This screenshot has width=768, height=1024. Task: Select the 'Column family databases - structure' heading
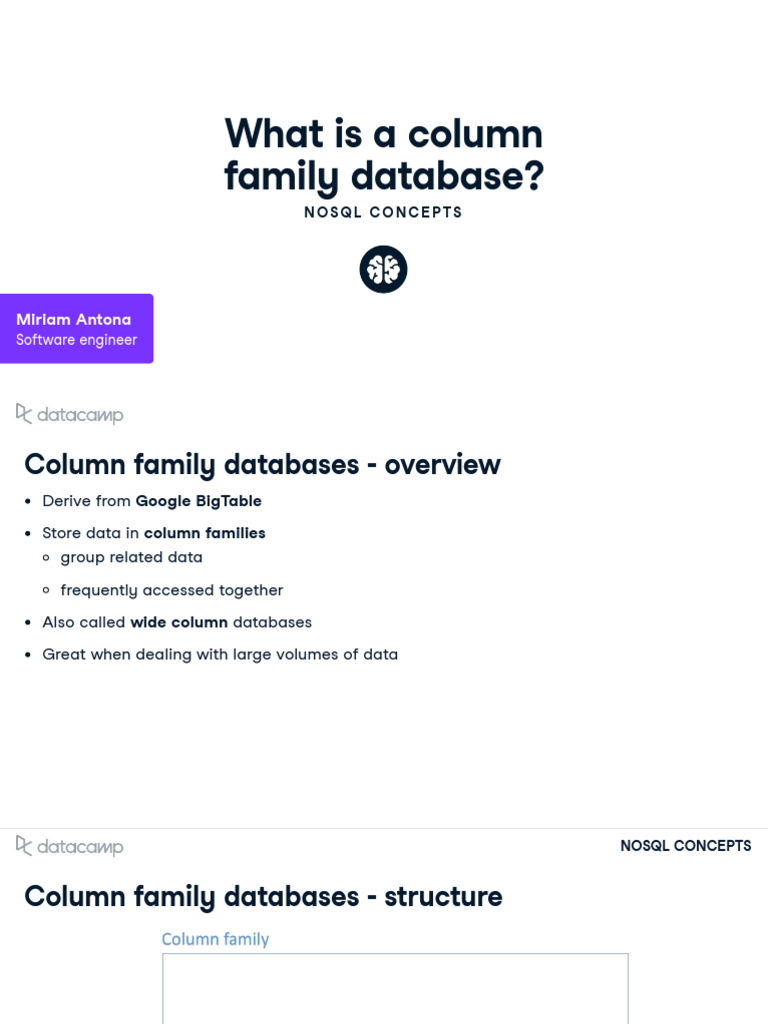(263, 897)
